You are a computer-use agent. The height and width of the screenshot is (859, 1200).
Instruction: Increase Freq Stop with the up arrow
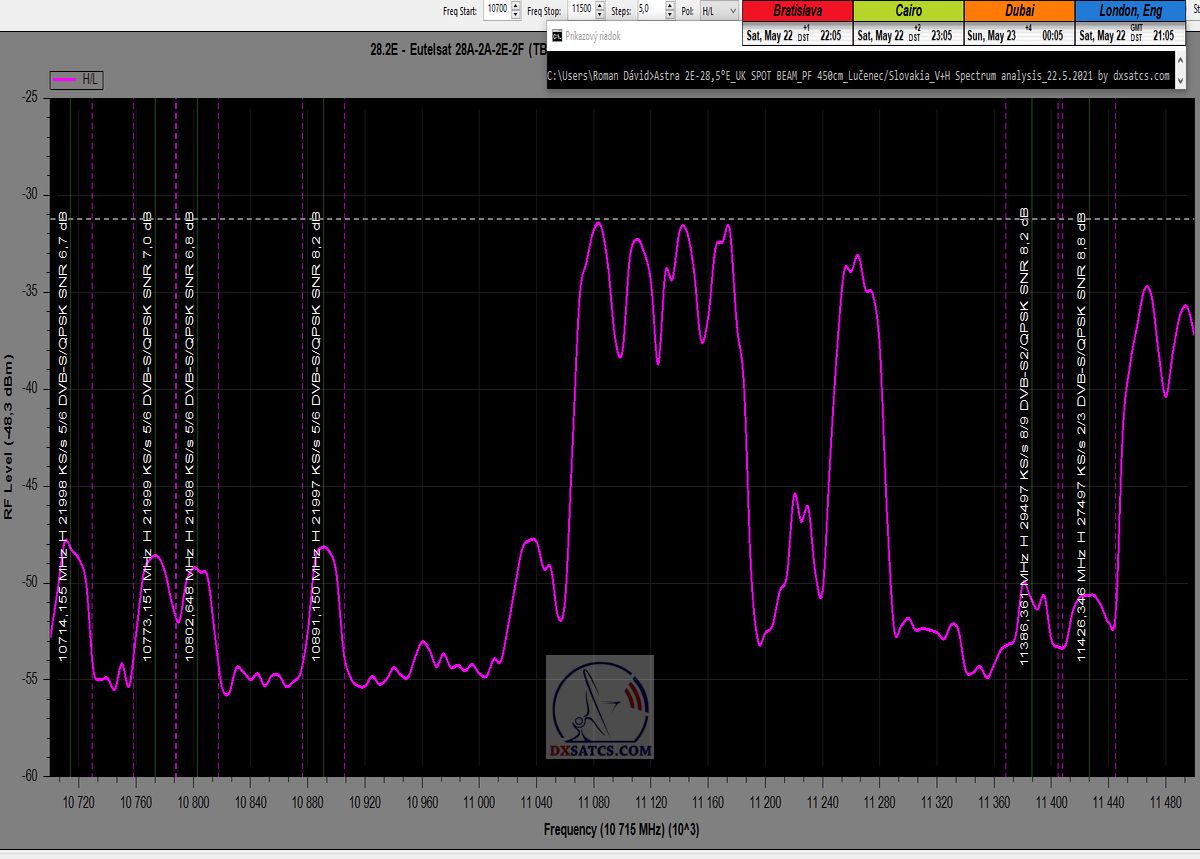599,6
